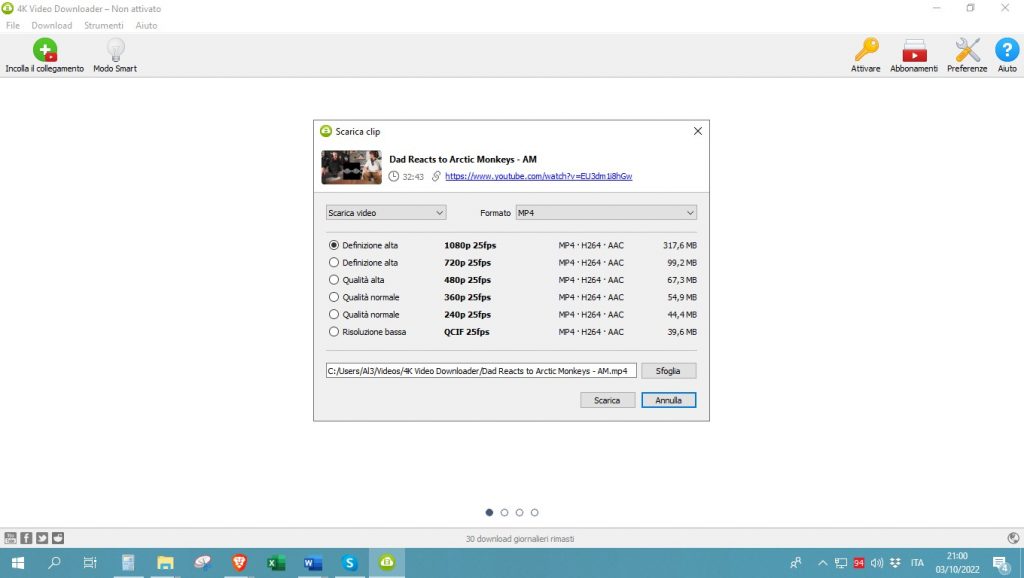Image resolution: width=1024 pixels, height=578 pixels.
Task: Click the Sfoglia browse button
Action: pyautogui.click(x=668, y=370)
